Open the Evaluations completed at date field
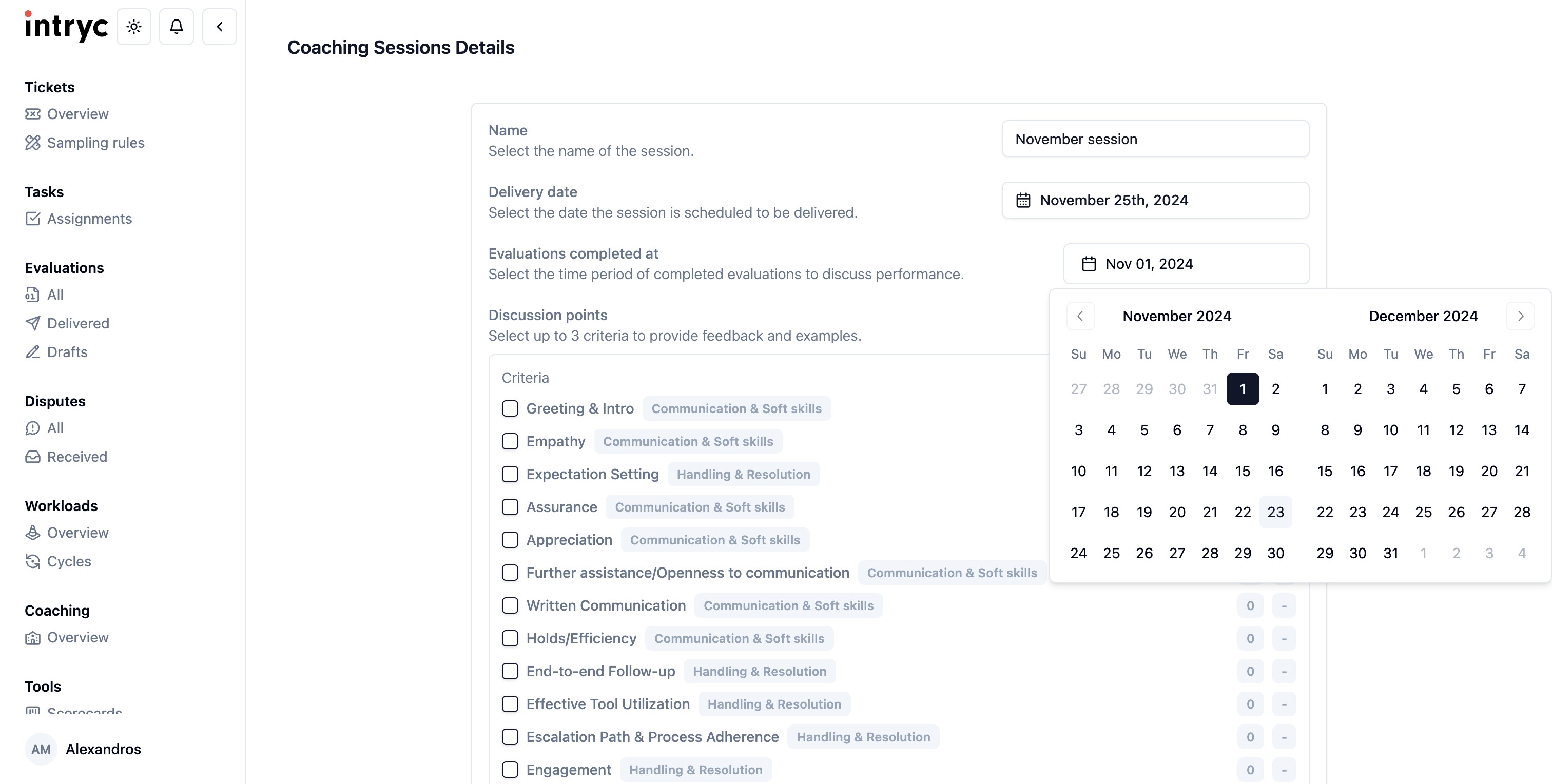The image size is (1552, 784). pyautogui.click(x=1186, y=264)
